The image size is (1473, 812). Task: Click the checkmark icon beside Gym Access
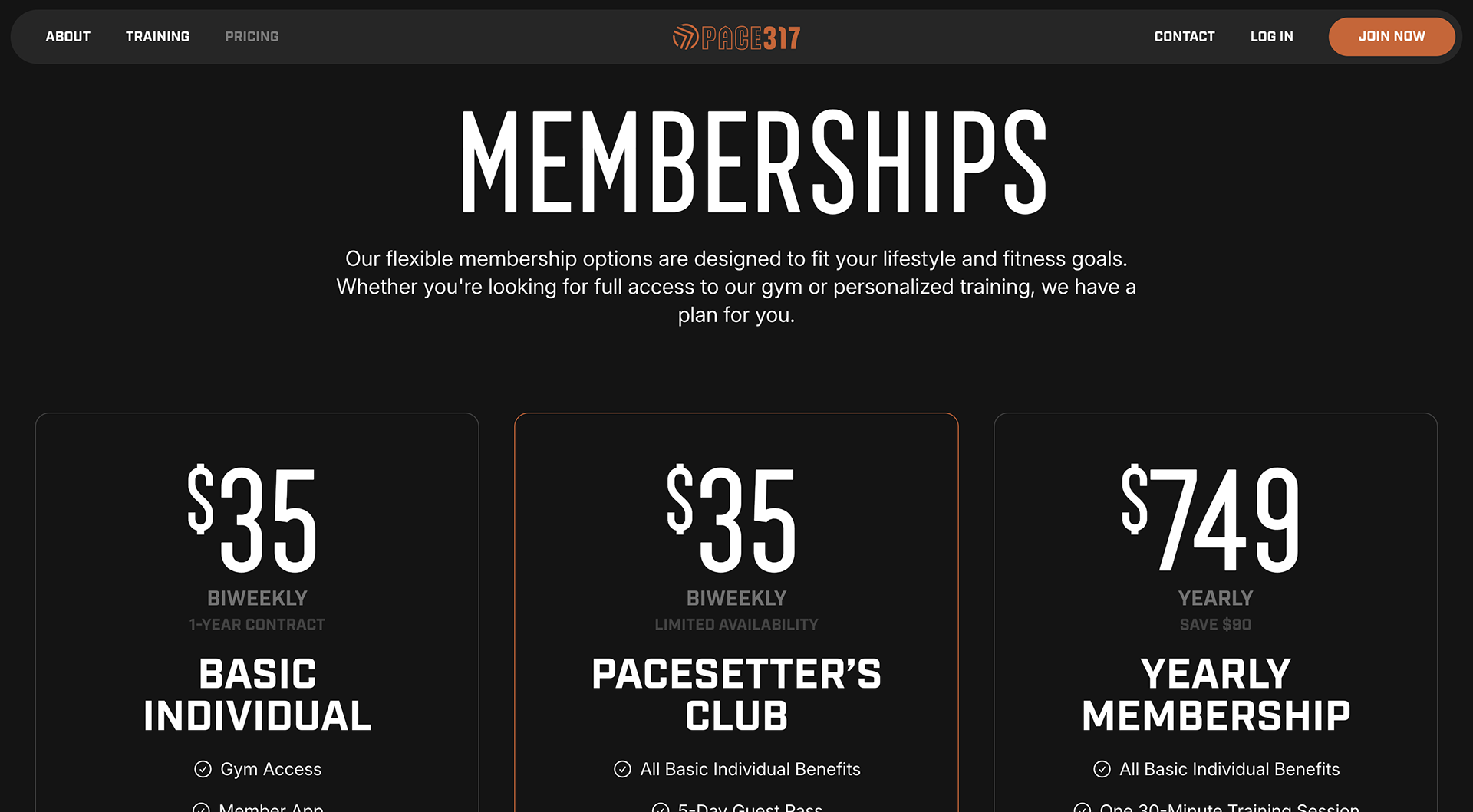click(203, 769)
